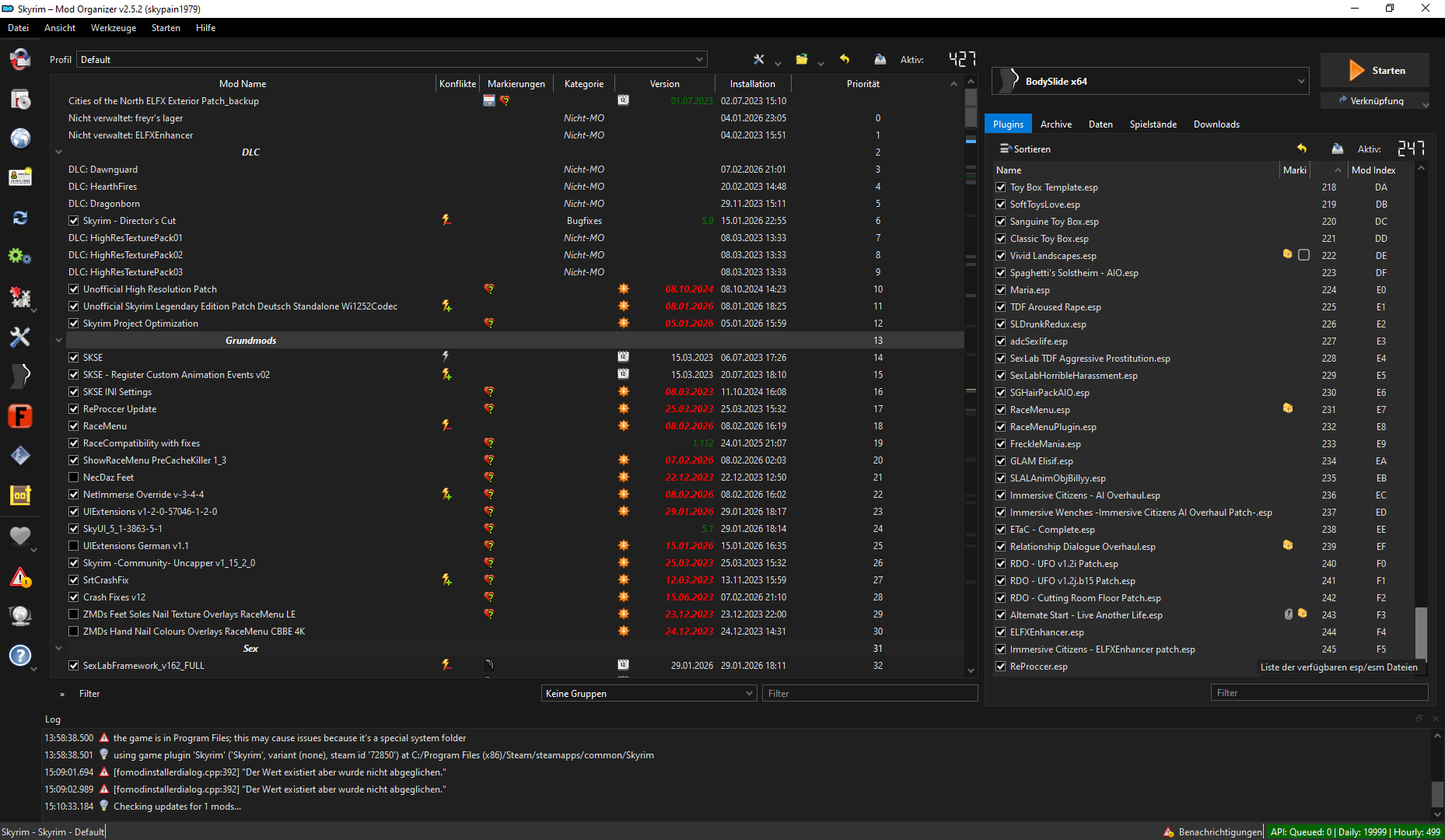
Task: Enable the NecDaz Feet mod checkbox
Action: coord(74,478)
